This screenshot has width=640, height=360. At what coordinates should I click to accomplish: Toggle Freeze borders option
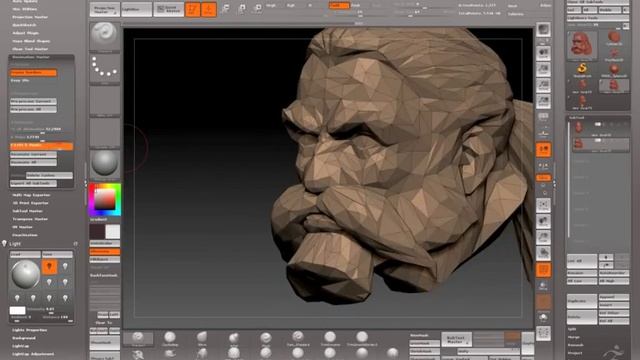tap(33, 73)
